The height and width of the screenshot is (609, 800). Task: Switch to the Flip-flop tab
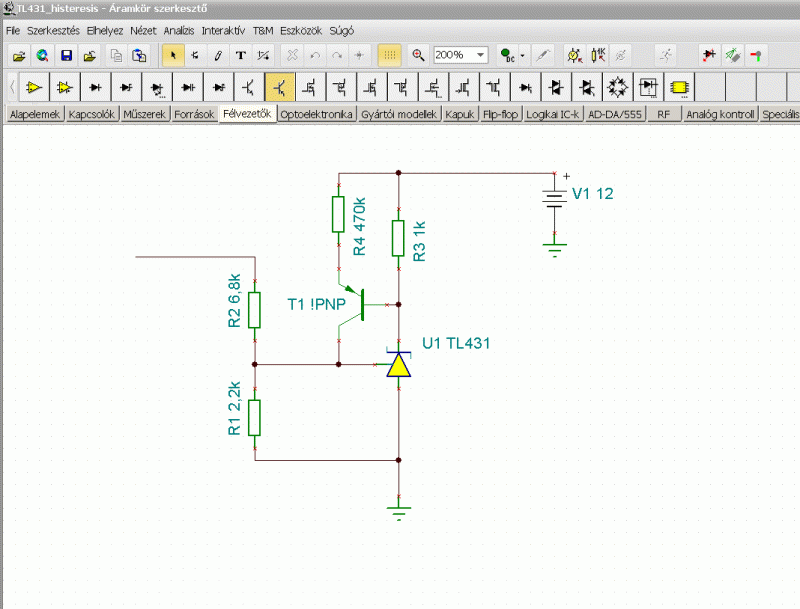[x=500, y=114]
